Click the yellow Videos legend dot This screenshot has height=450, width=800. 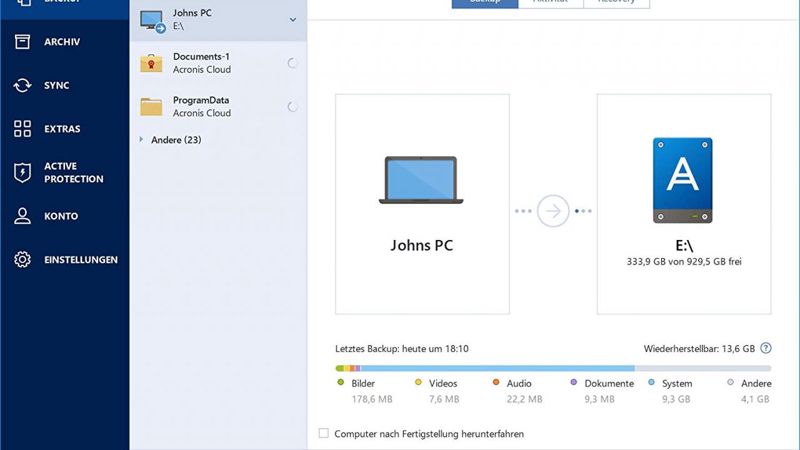[418, 382]
